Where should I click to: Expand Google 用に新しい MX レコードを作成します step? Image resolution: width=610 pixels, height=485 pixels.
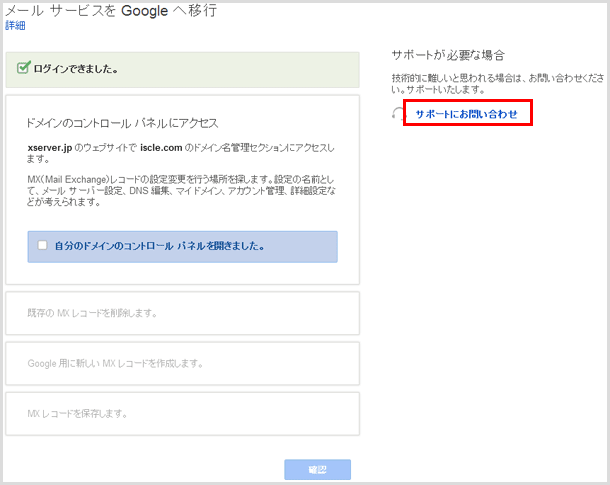click(182, 364)
